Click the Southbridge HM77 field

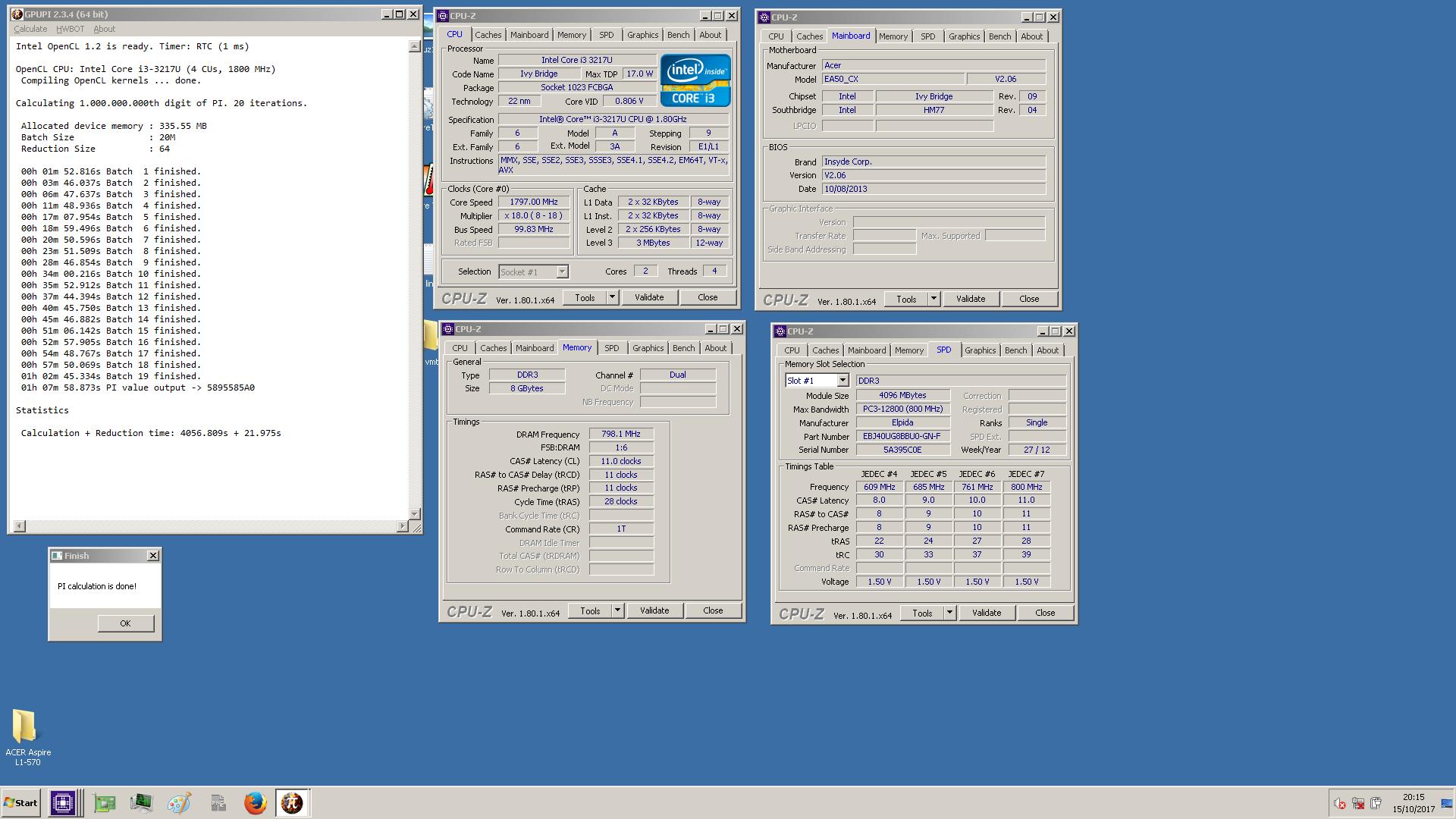pyautogui.click(x=934, y=111)
